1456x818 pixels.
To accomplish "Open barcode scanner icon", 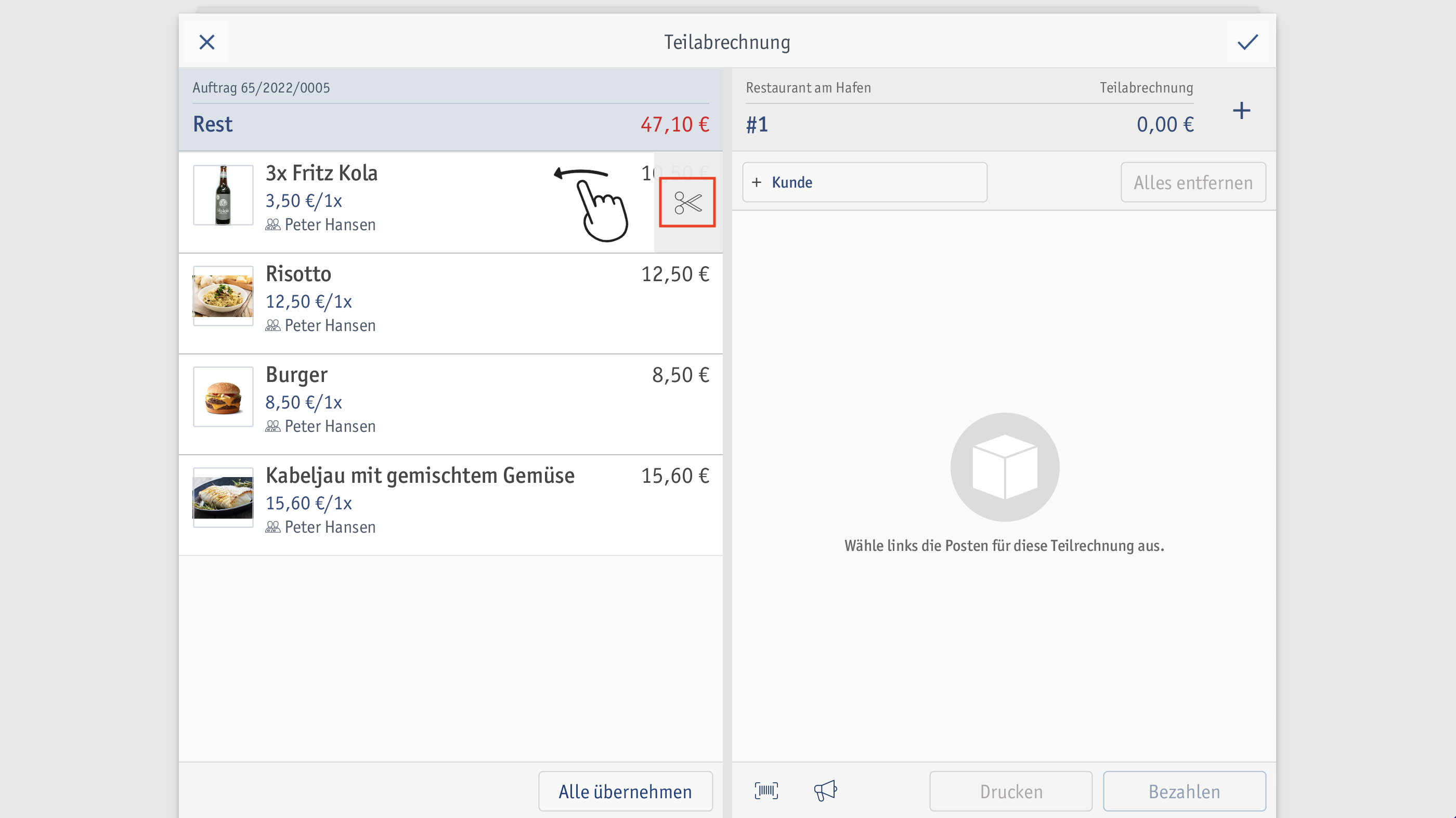I will click(766, 790).
